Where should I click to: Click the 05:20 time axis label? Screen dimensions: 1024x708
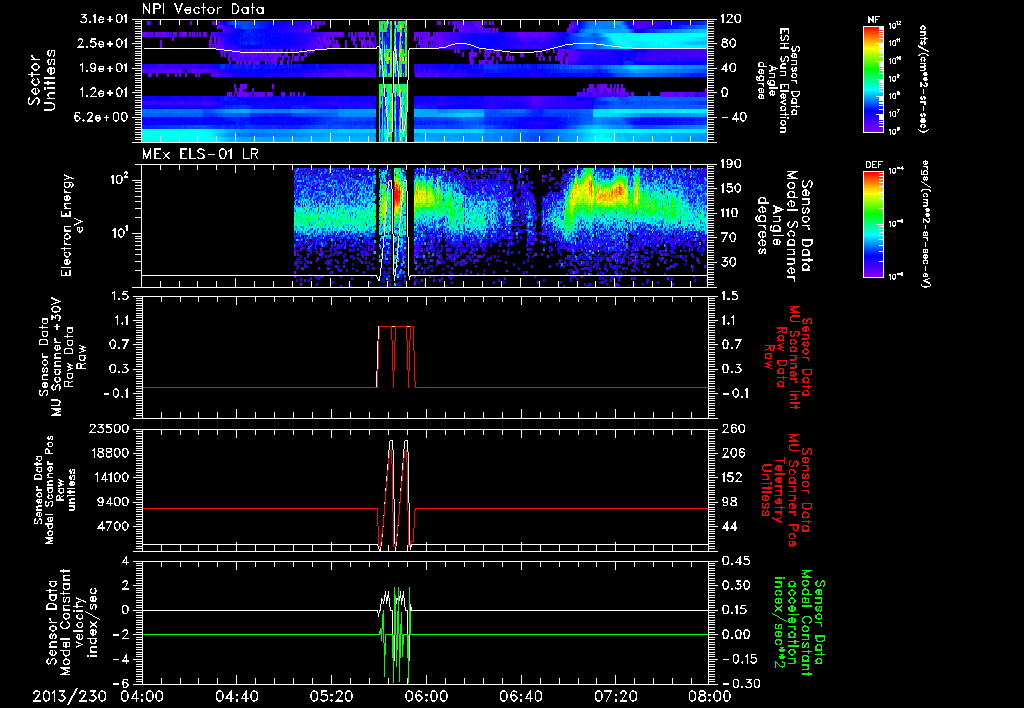(x=332, y=696)
